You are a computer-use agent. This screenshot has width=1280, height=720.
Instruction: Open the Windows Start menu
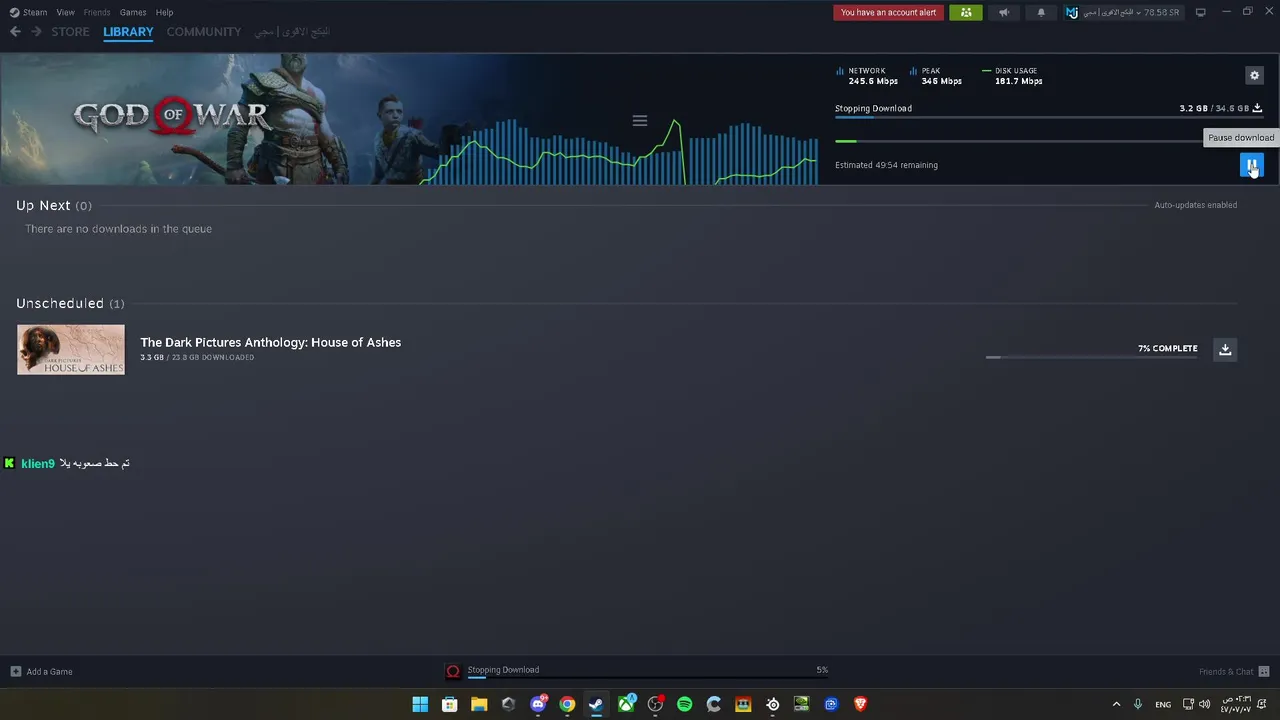pos(420,704)
